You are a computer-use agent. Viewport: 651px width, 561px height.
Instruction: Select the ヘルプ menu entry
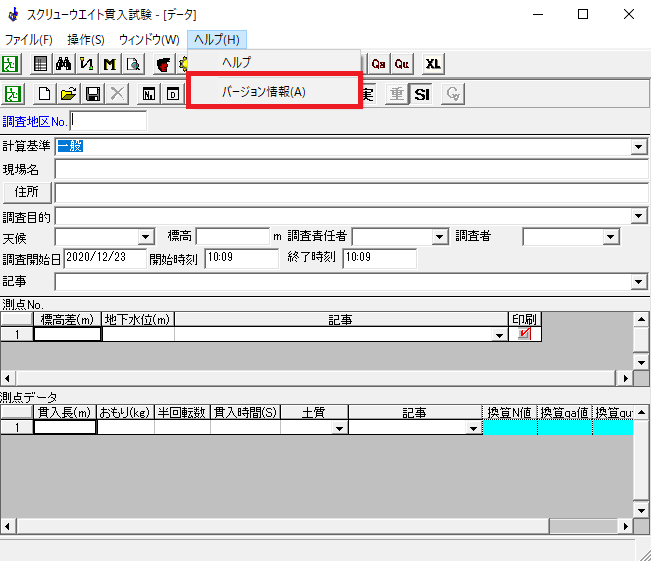(x=274, y=62)
